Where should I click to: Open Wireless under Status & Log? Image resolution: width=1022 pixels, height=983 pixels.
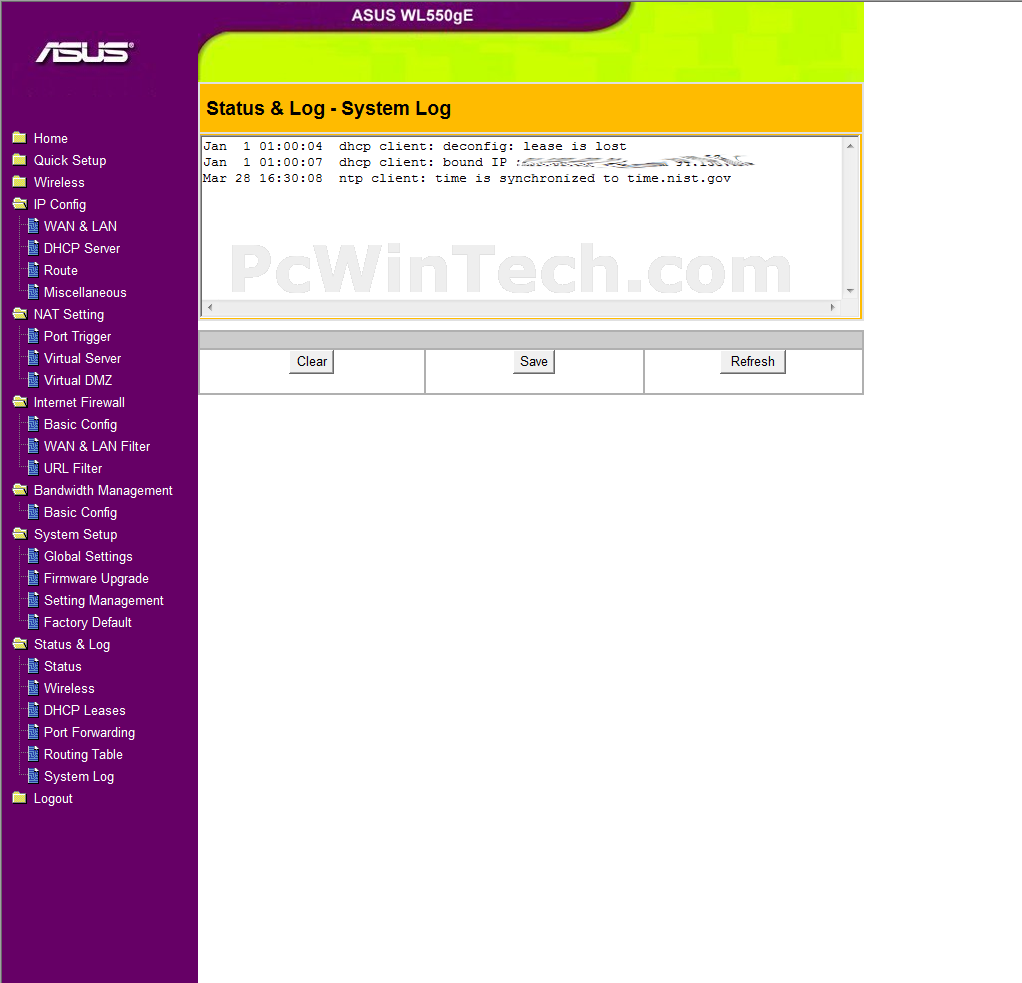(69, 688)
